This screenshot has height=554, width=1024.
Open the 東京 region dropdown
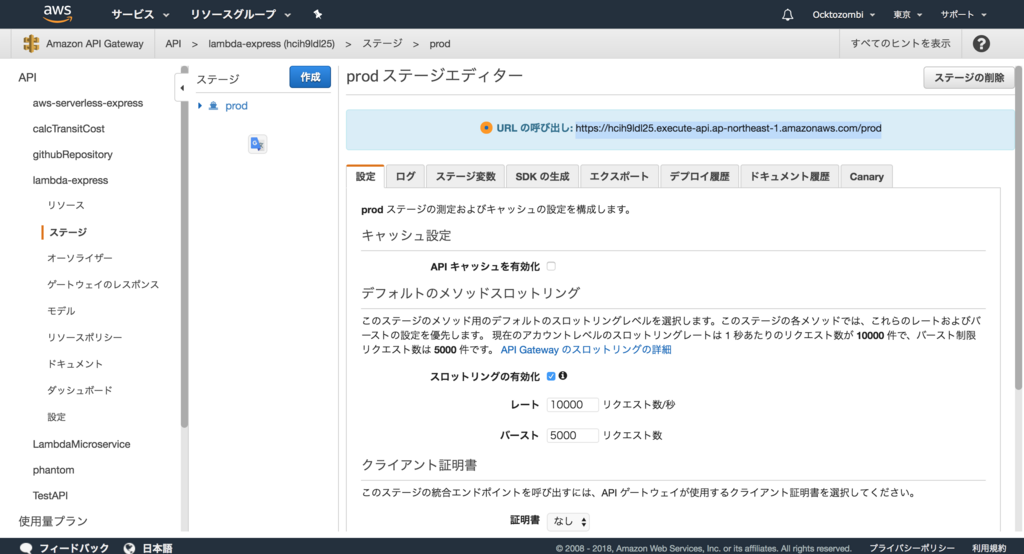coord(907,14)
